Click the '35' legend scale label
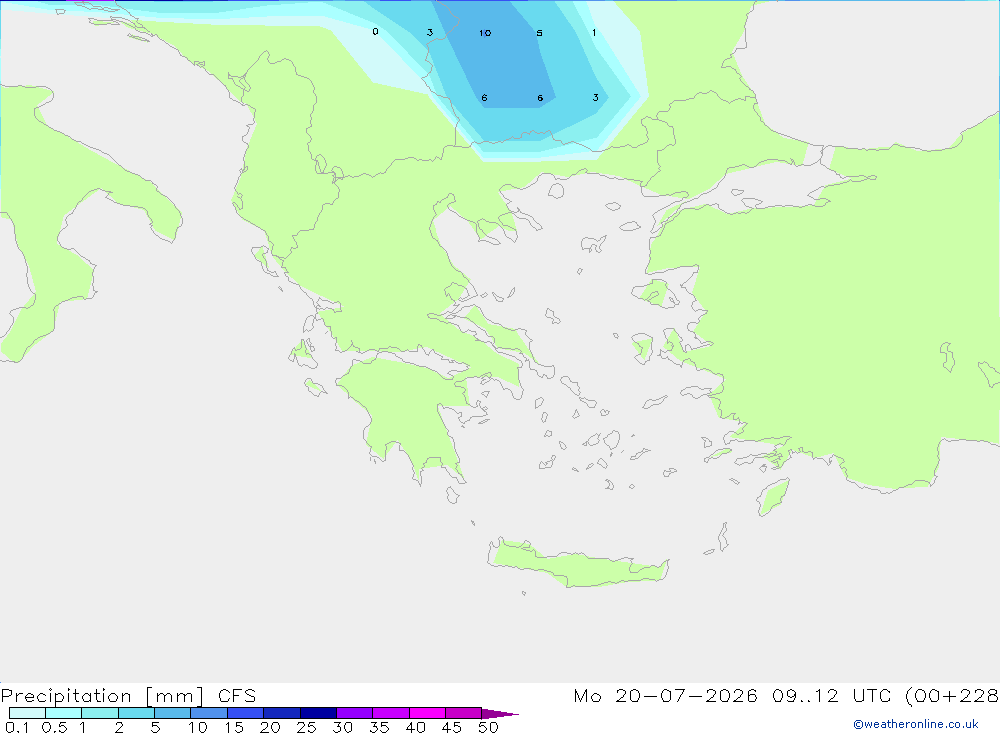Image resolution: width=1000 pixels, height=733 pixels. coord(379,727)
